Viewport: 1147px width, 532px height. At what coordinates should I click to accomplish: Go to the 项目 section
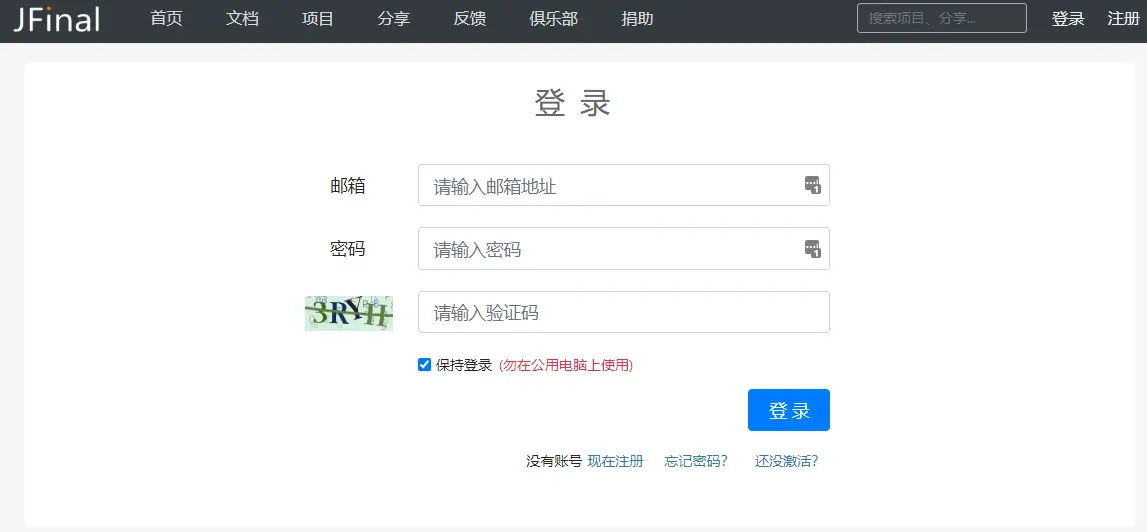tap(317, 19)
